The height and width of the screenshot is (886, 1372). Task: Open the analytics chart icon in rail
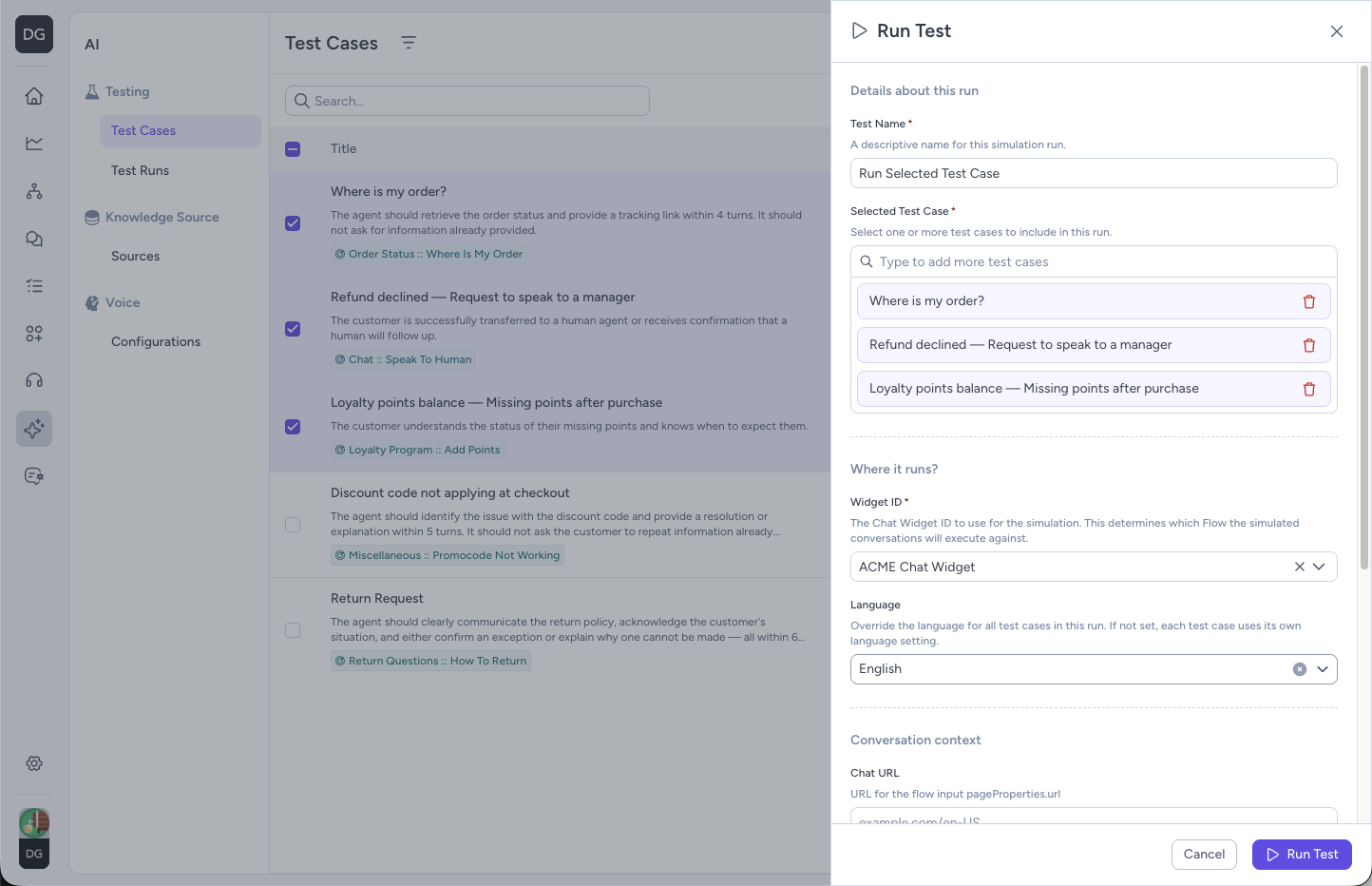pos(34,144)
